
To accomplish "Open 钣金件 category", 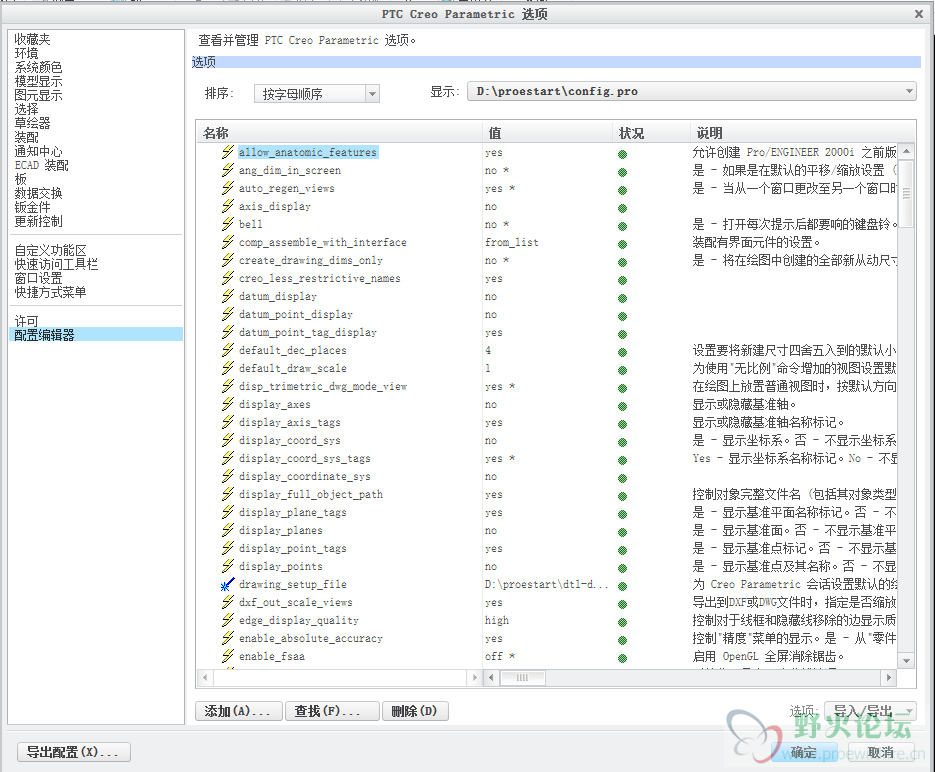I will 32,207.
